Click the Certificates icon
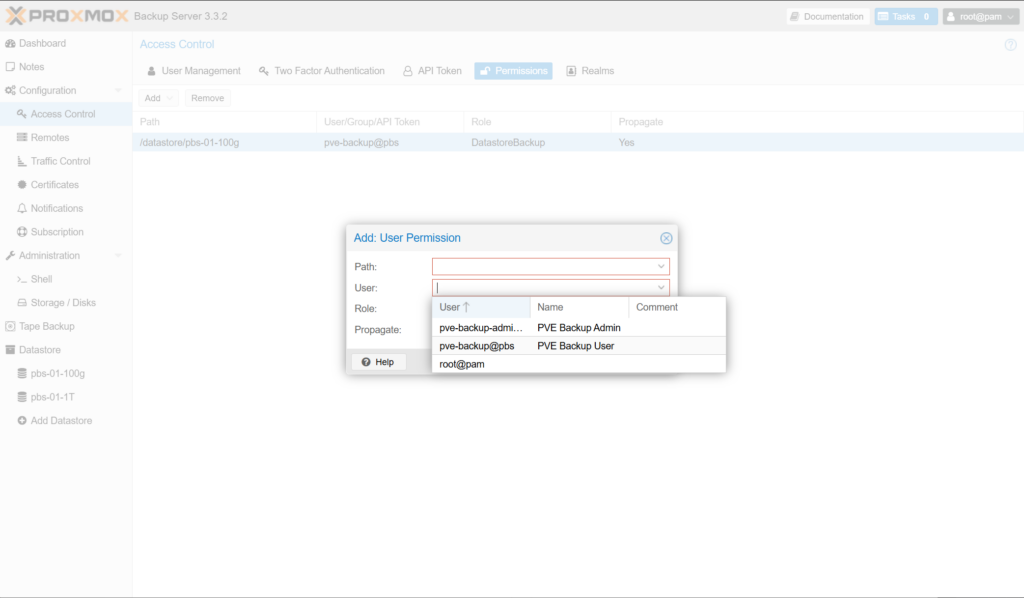The height and width of the screenshot is (598, 1024). coord(22,185)
